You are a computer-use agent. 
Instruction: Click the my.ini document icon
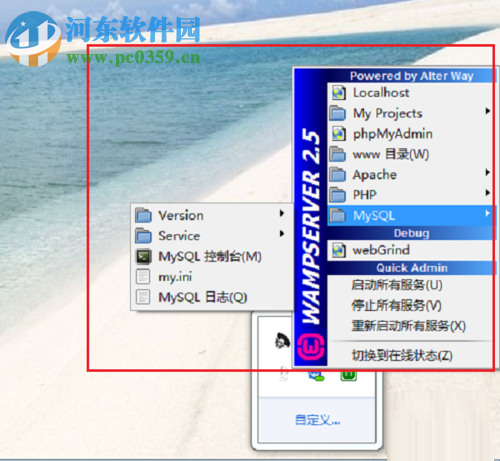point(143,277)
